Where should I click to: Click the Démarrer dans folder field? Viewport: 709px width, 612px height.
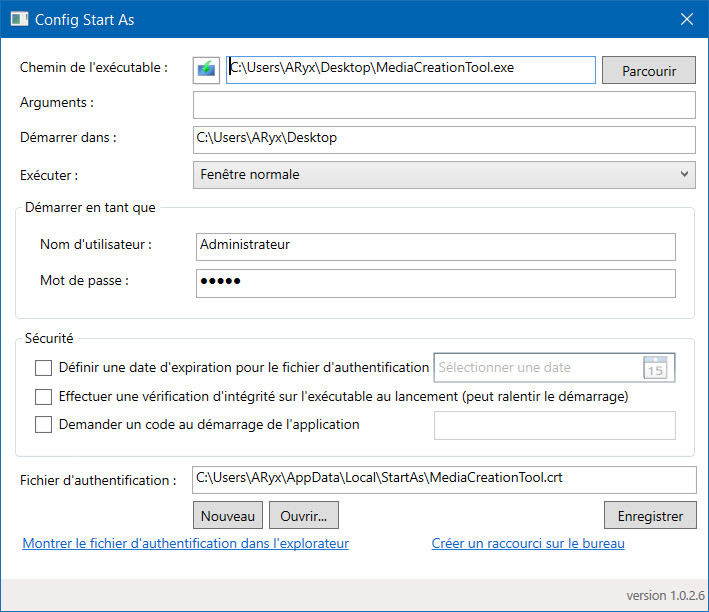(x=444, y=140)
